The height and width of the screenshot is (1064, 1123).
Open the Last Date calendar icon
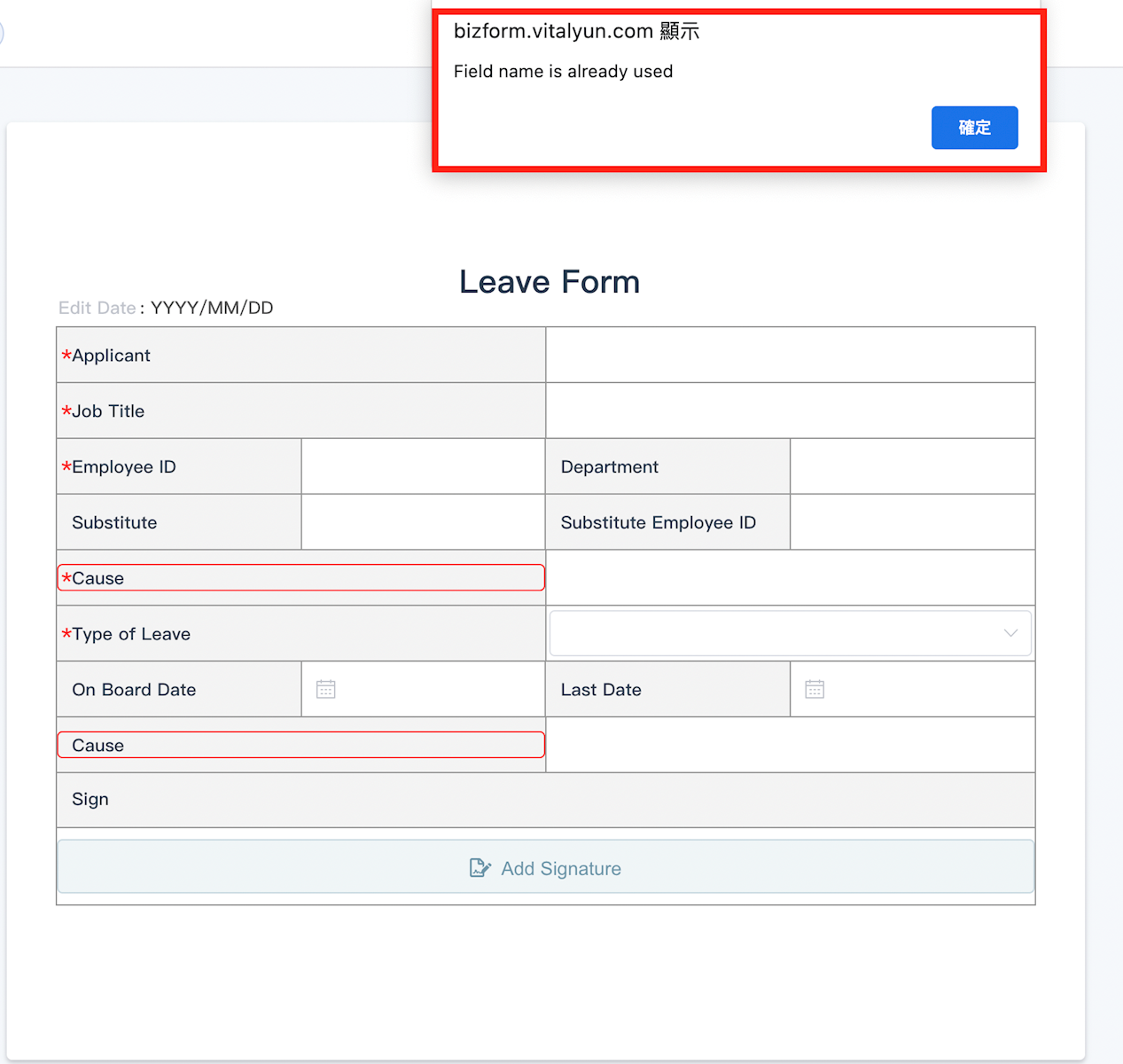[x=815, y=689]
